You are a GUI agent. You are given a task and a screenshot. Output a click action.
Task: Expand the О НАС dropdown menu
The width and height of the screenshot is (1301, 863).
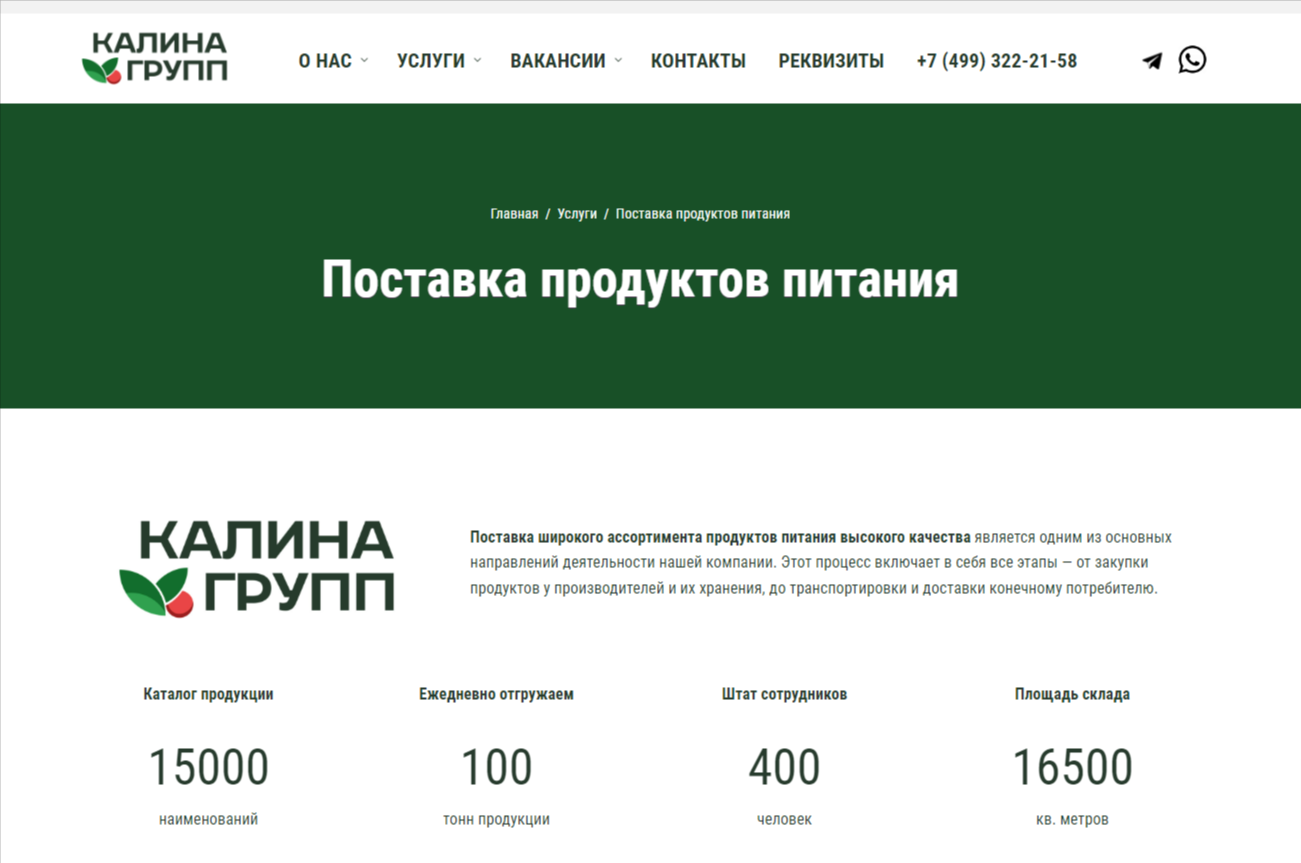[x=332, y=61]
